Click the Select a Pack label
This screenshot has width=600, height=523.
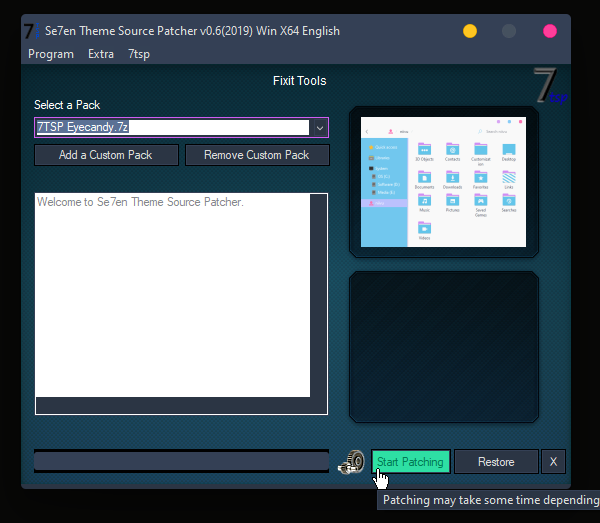point(67,105)
